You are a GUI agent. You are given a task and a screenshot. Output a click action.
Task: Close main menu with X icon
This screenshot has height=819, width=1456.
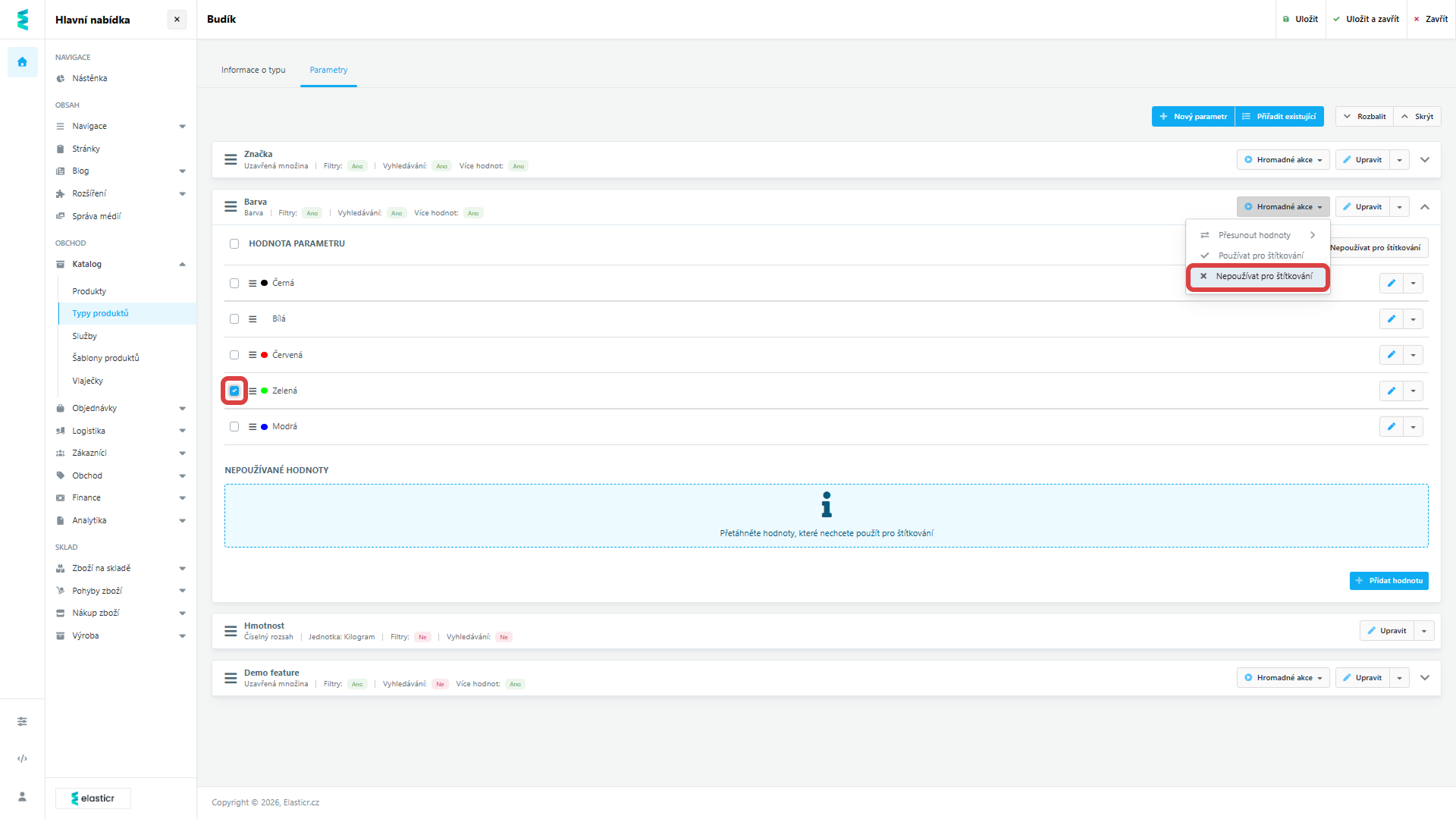coord(177,20)
